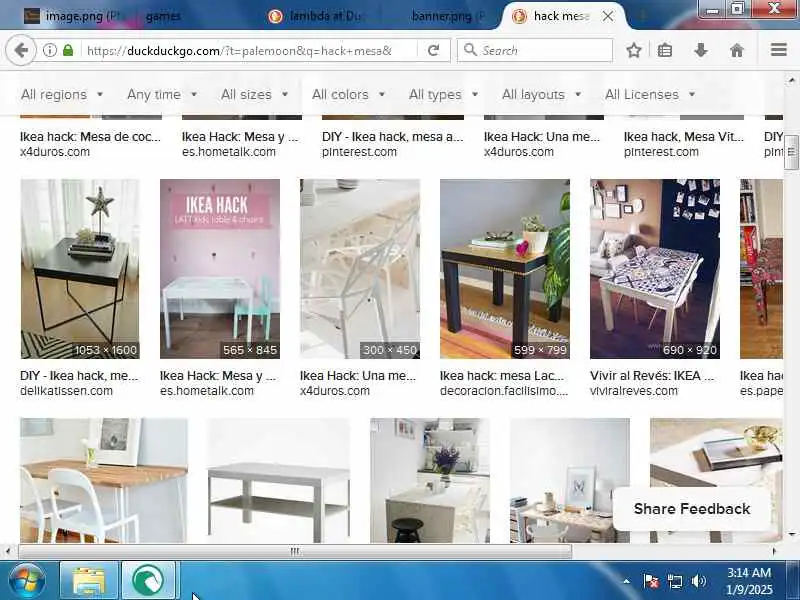Expand the All sizes filter

255,94
